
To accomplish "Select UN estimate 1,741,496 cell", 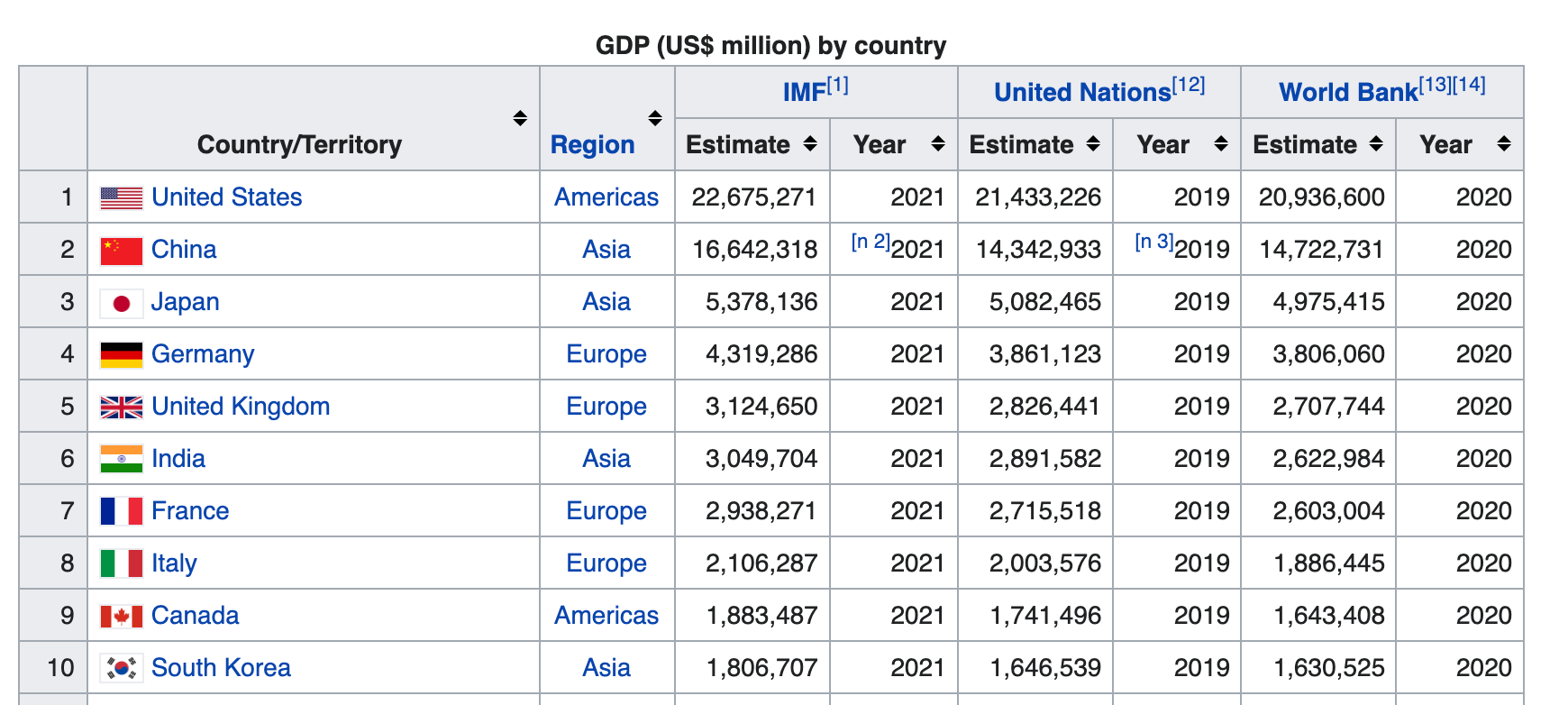I will pyautogui.click(x=1035, y=616).
